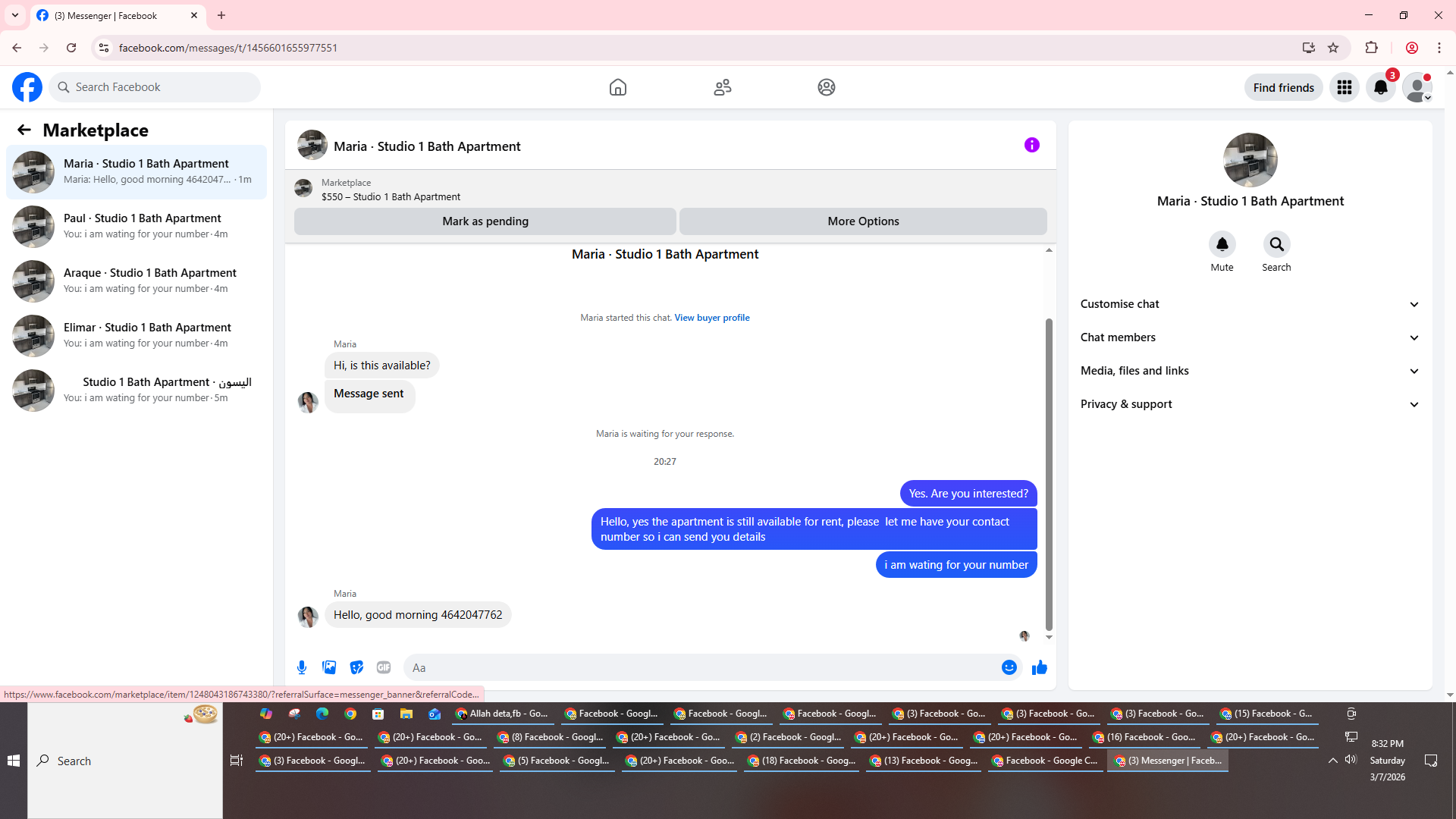Viewport: 1456px width, 819px height.
Task: Send a thumbs-up like
Action: pos(1040,667)
